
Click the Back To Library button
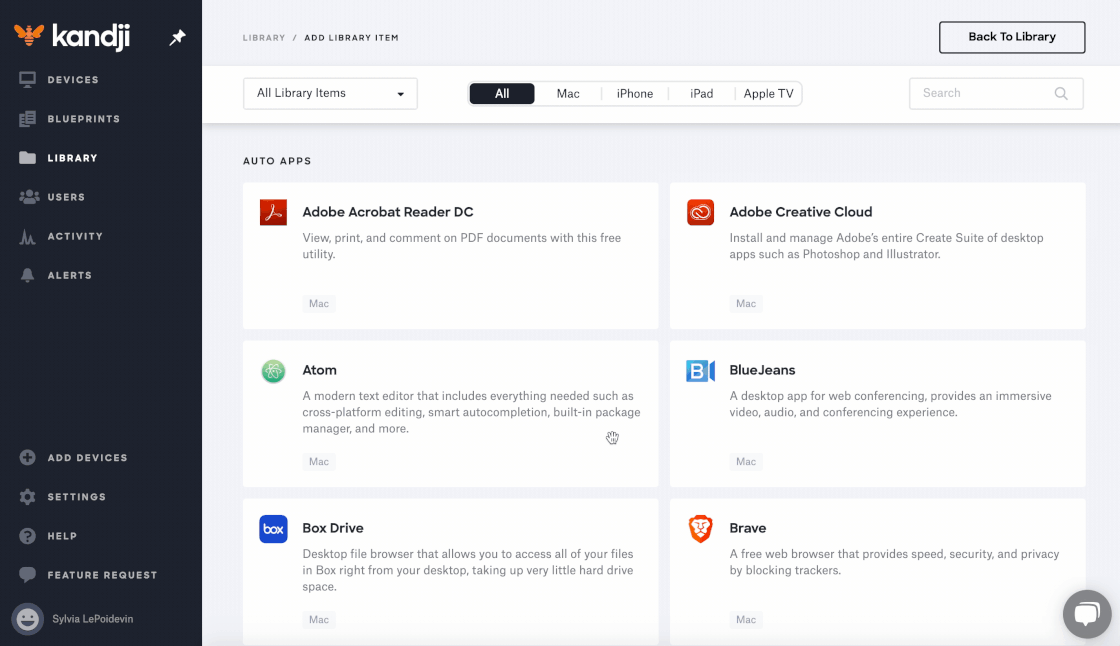click(1011, 37)
